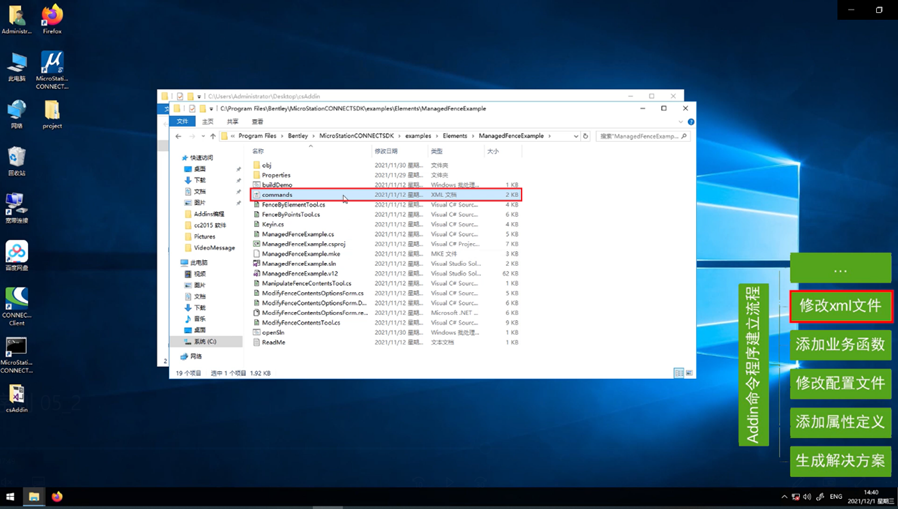Click File Explorer in the taskbar

coord(34,496)
